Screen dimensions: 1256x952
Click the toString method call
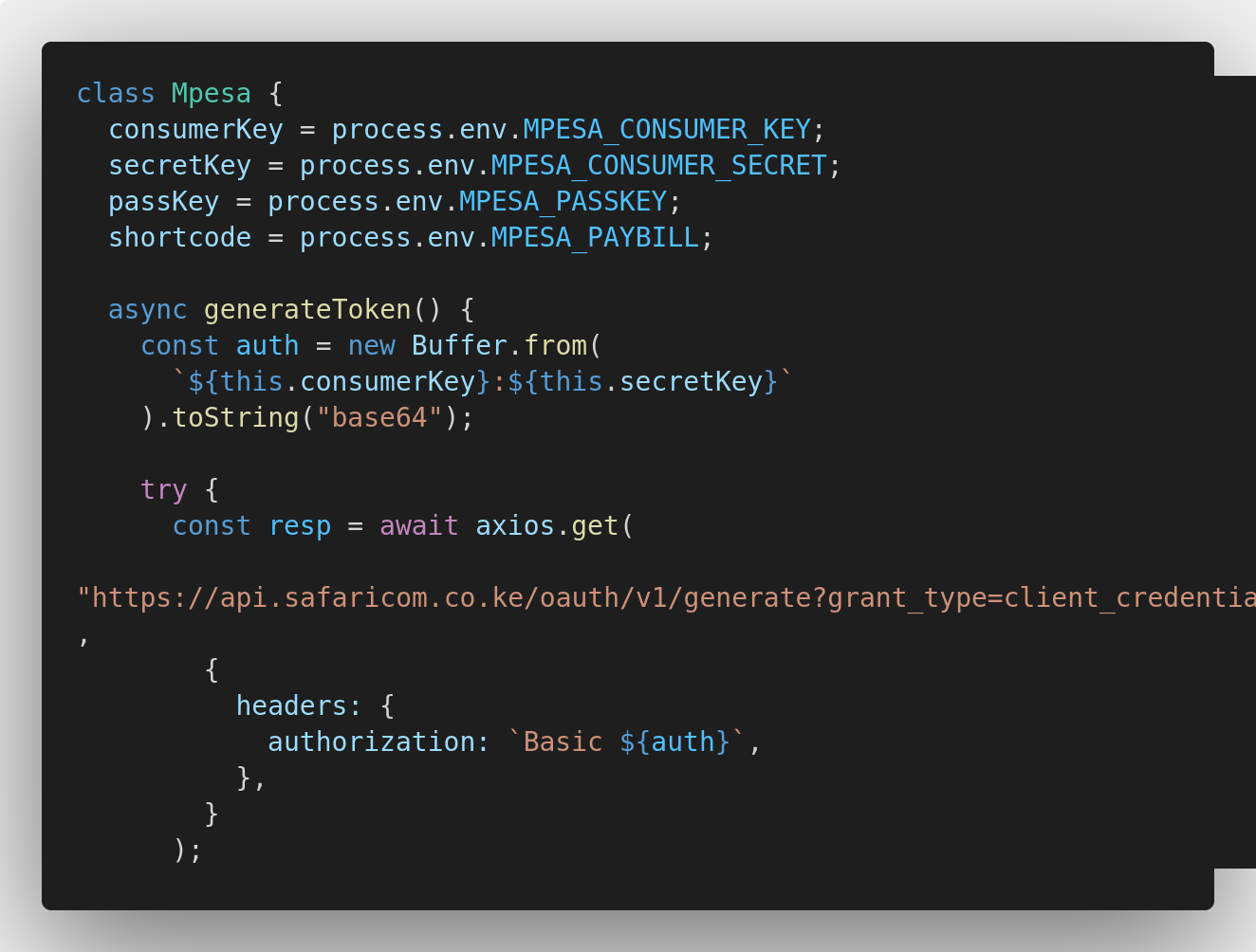[x=235, y=418]
